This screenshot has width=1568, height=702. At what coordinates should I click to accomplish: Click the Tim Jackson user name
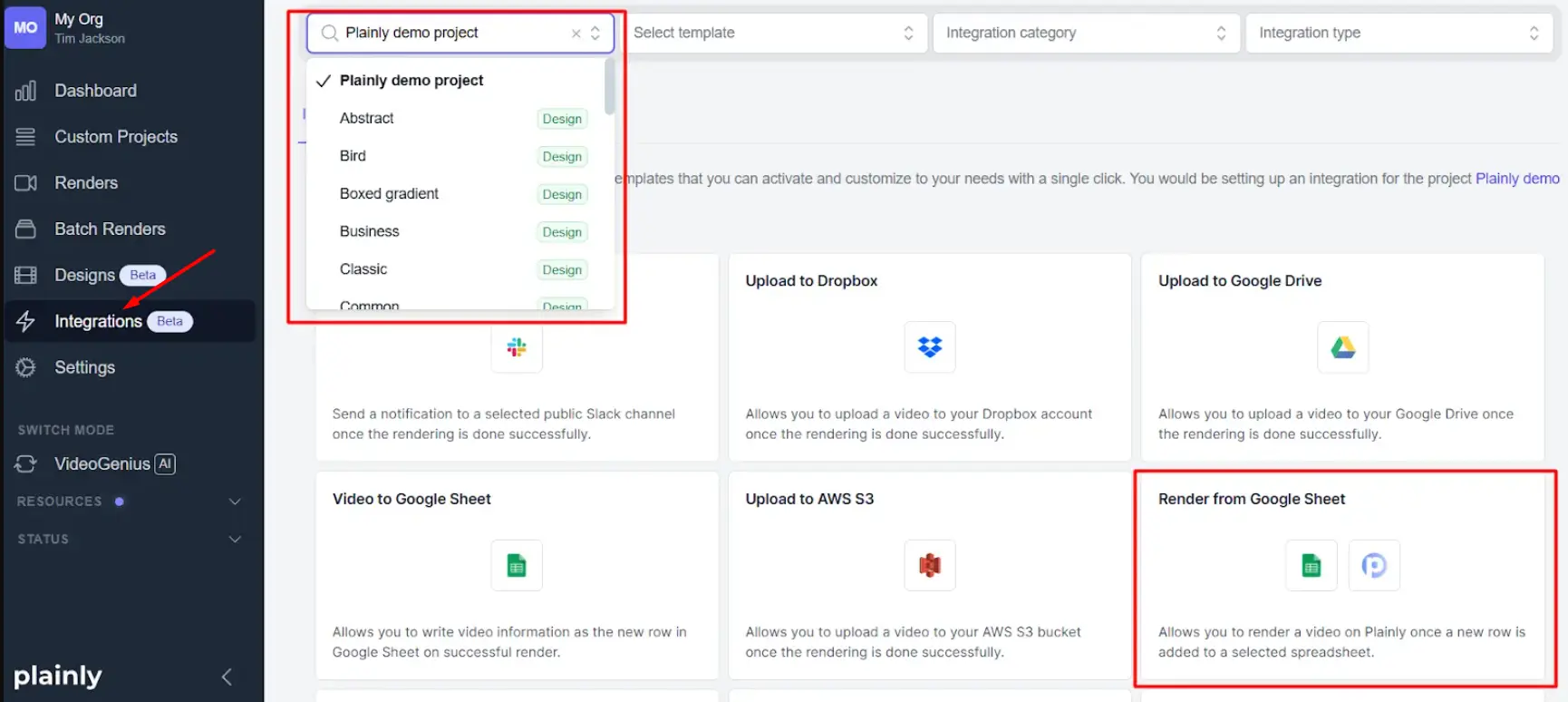click(90, 39)
